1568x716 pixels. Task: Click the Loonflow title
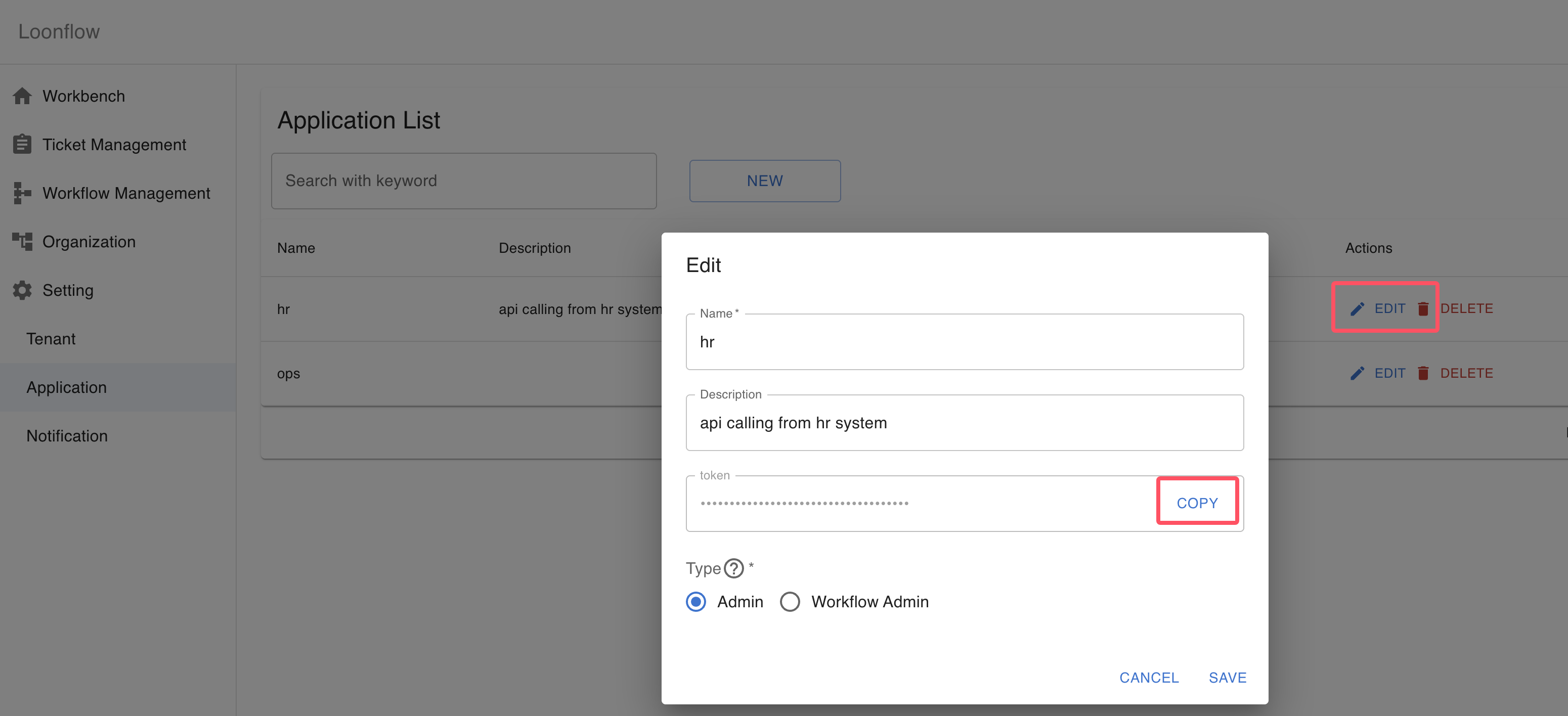[x=59, y=32]
